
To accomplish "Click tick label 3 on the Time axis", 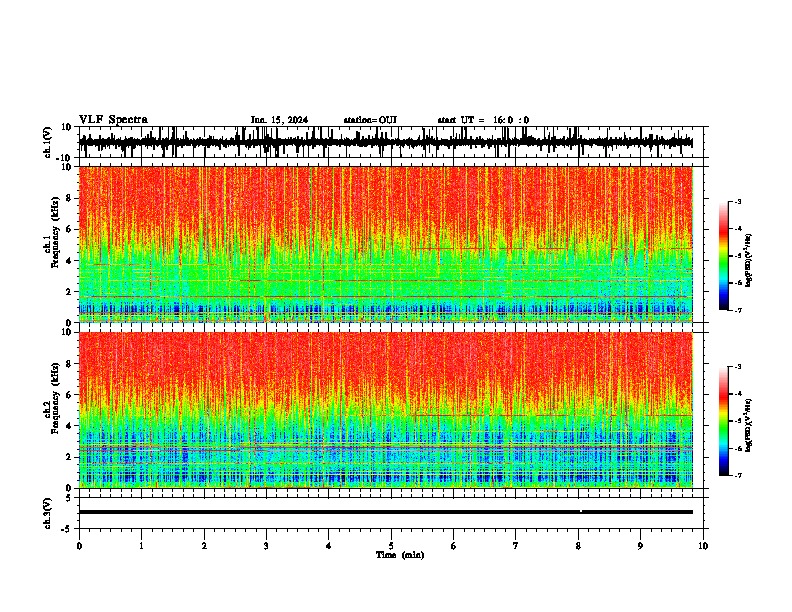I will (x=266, y=546).
